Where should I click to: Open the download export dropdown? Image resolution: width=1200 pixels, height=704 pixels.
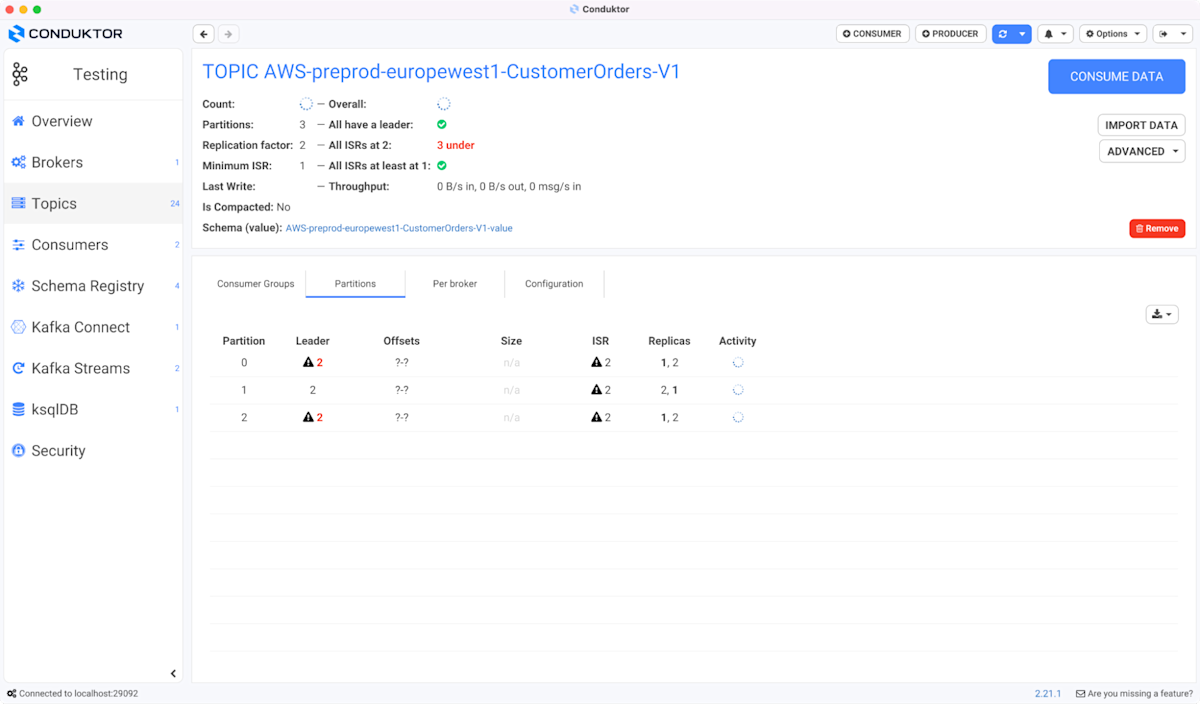pyautogui.click(x=1162, y=314)
